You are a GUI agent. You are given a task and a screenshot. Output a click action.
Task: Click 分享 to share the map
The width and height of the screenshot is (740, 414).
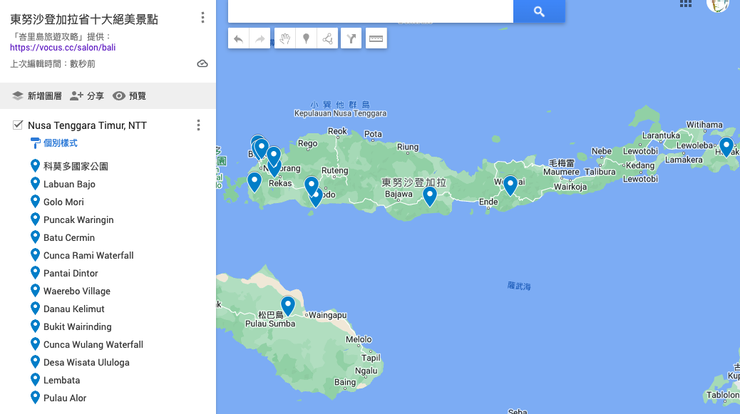pyautogui.click(x=87, y=96)
